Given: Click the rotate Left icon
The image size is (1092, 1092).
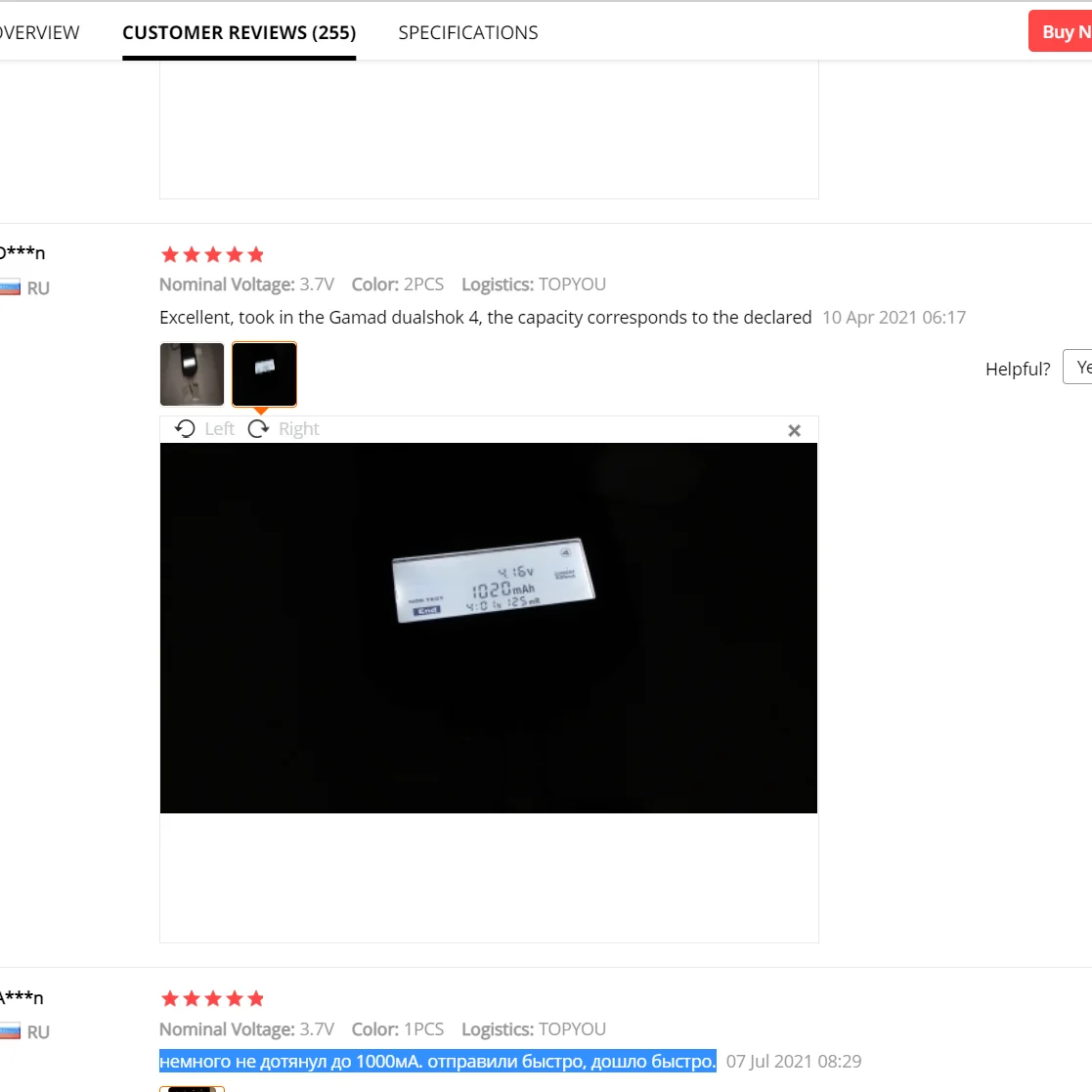Looking at the screenshot, I should (x=185, y=428).
